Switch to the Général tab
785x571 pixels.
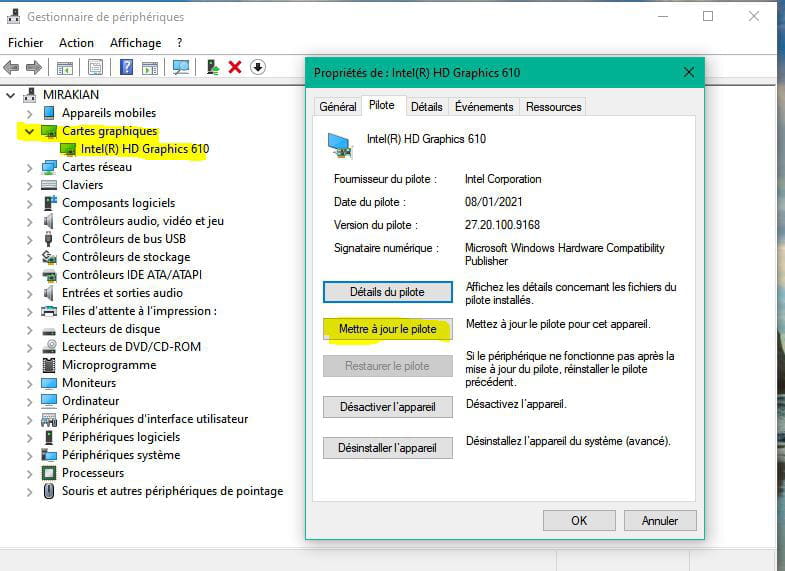(338, 107)
